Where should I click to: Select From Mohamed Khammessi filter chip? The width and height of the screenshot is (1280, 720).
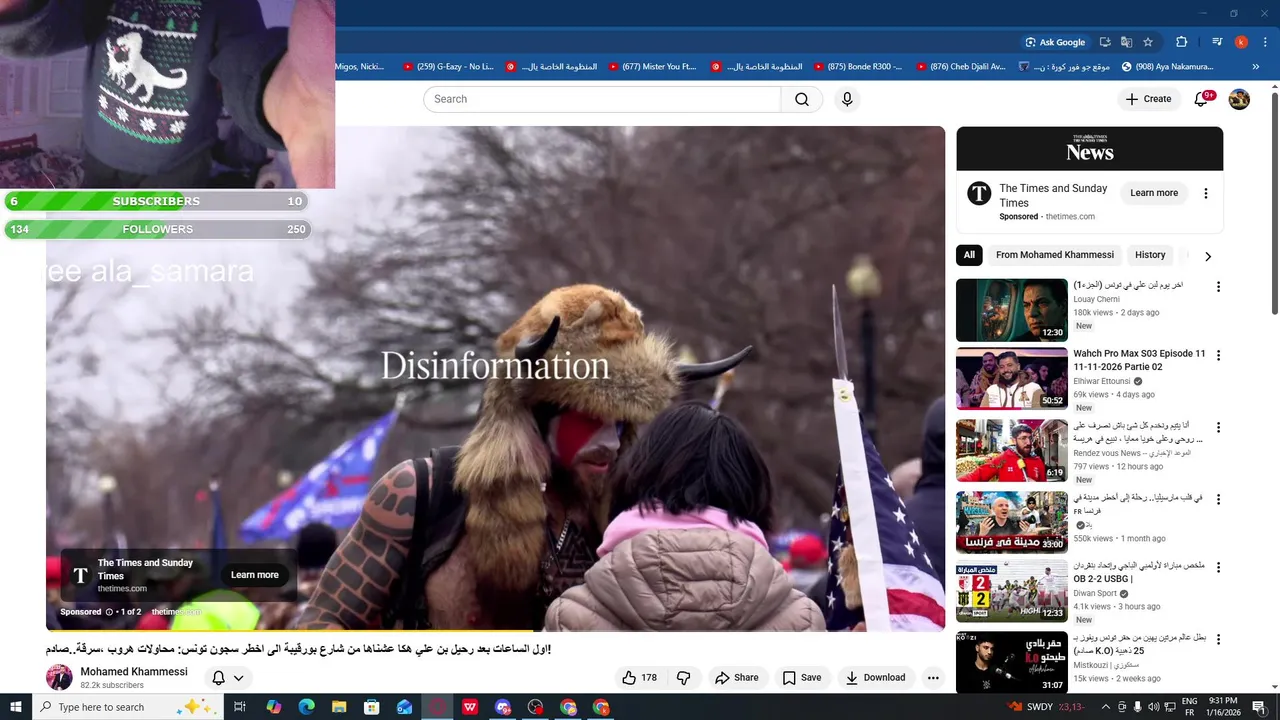(1055, 255)
